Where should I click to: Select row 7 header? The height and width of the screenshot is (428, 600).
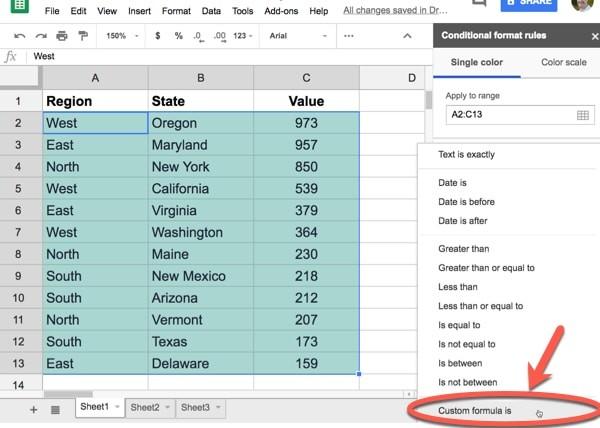pyautogui.click(x=18, y=232)
